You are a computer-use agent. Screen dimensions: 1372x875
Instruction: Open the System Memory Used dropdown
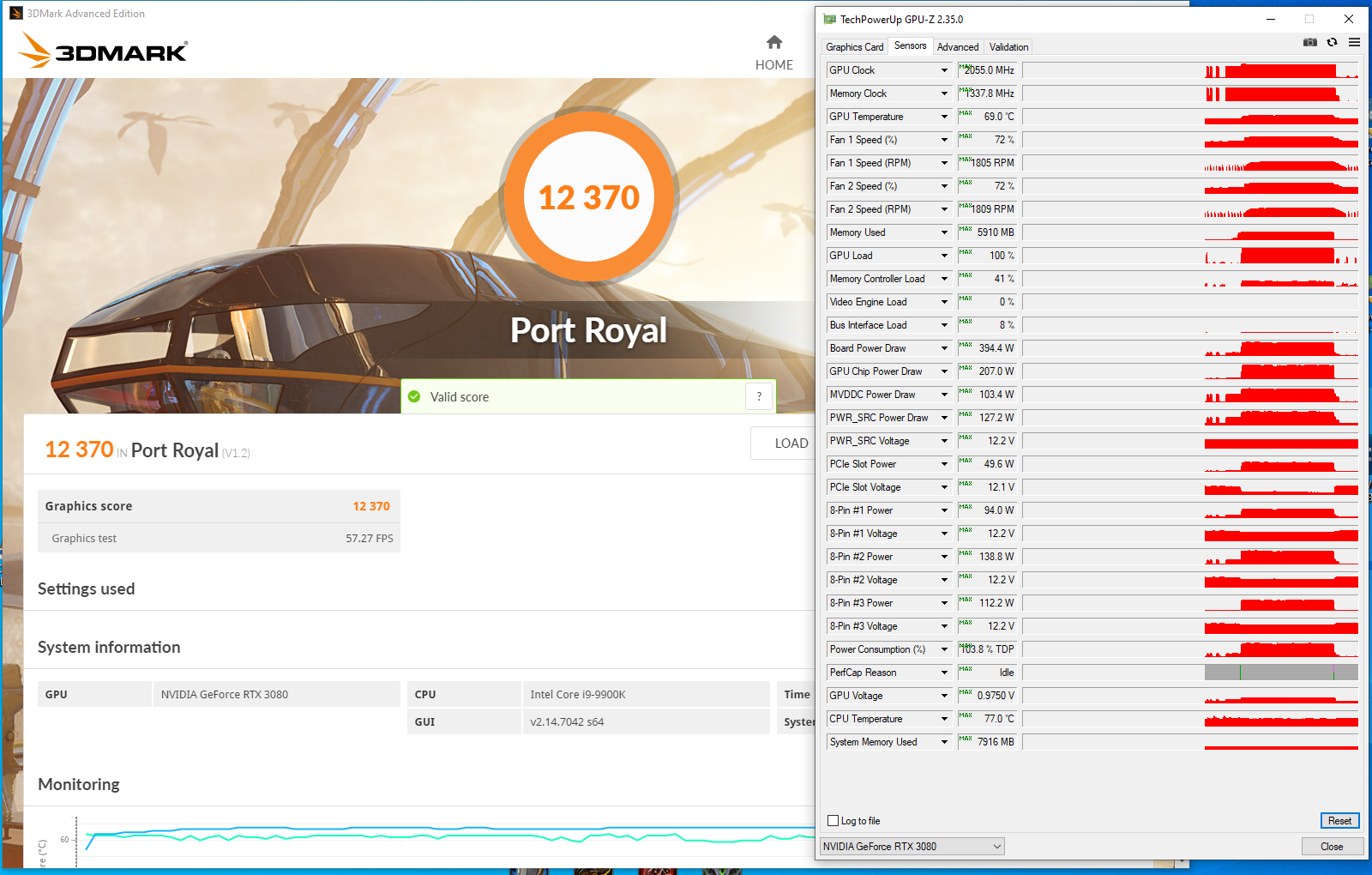point(944,742)
